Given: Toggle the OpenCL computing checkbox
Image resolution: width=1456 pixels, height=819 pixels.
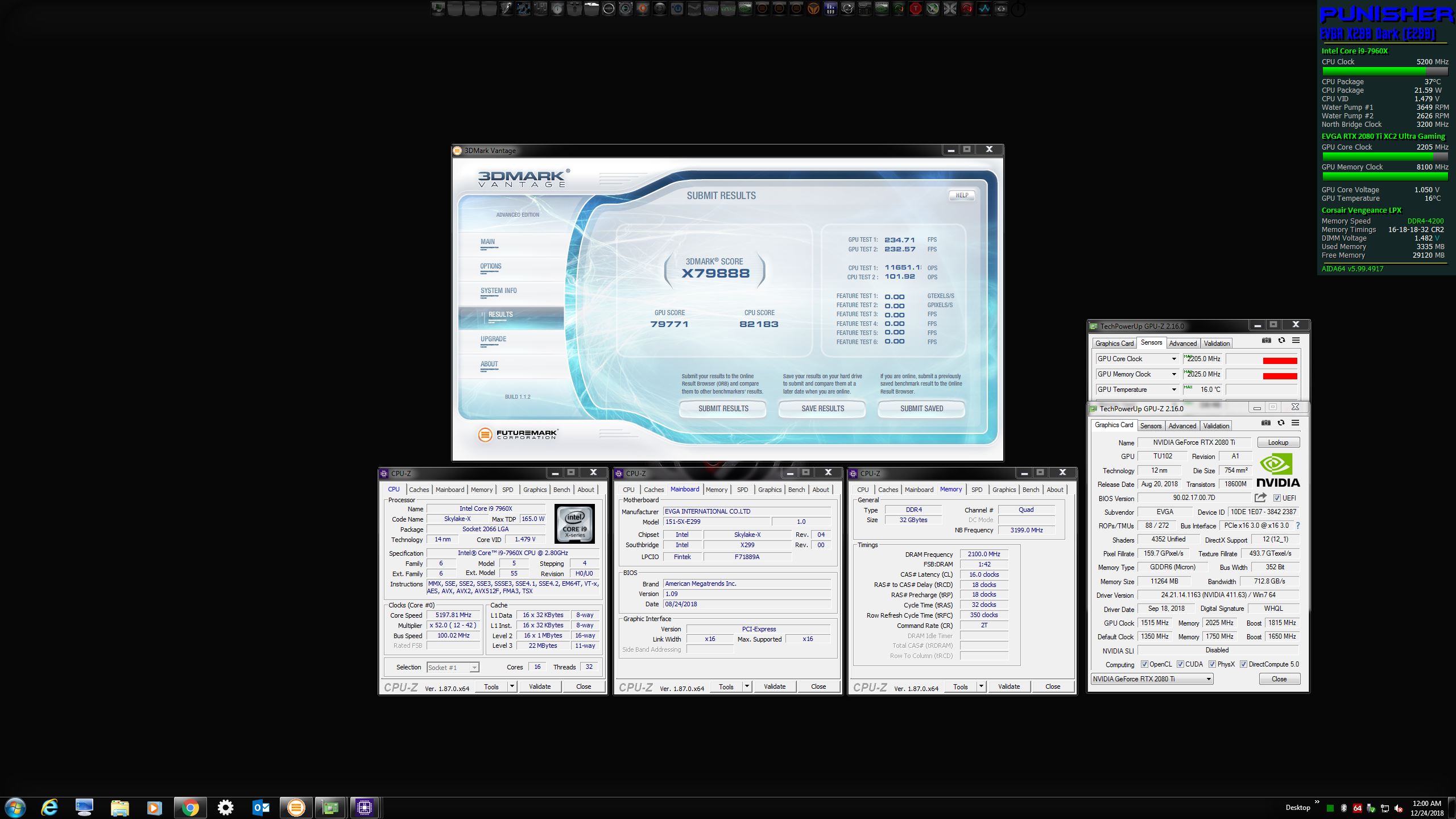Looking at the screenshot, I should [1144, 664].
